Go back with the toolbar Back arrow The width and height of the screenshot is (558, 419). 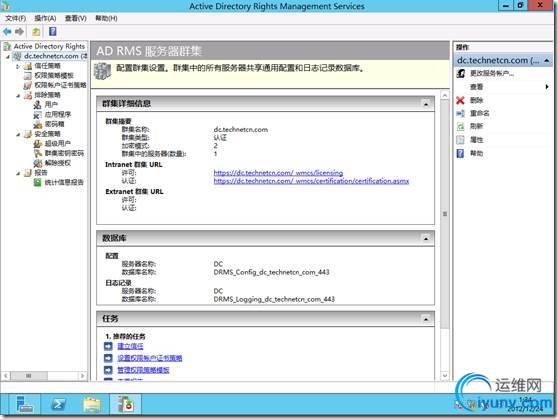coord(7,32)
